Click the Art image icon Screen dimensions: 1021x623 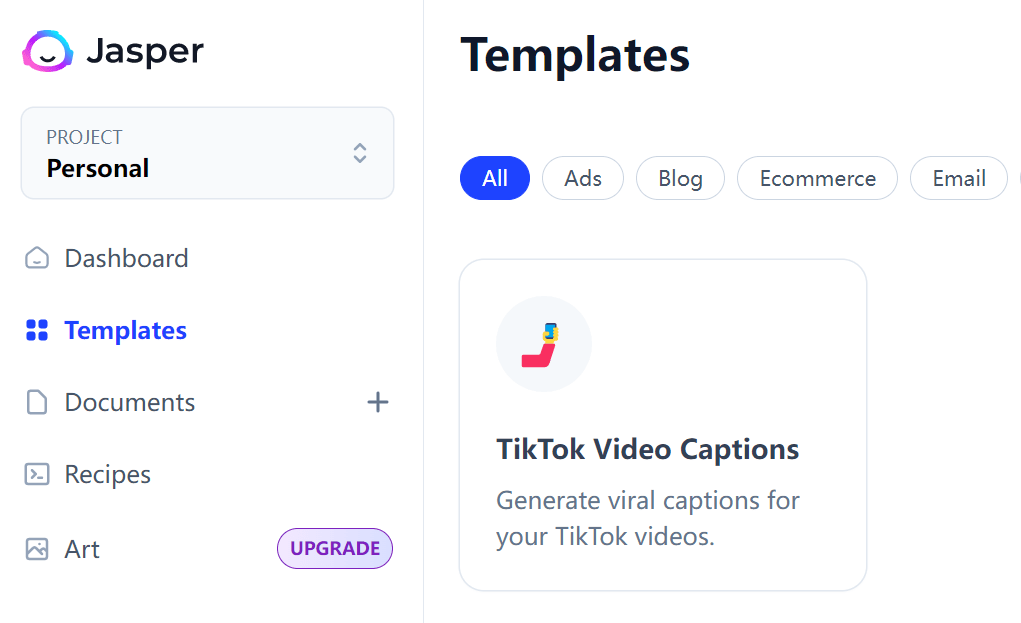pos(36,548)
